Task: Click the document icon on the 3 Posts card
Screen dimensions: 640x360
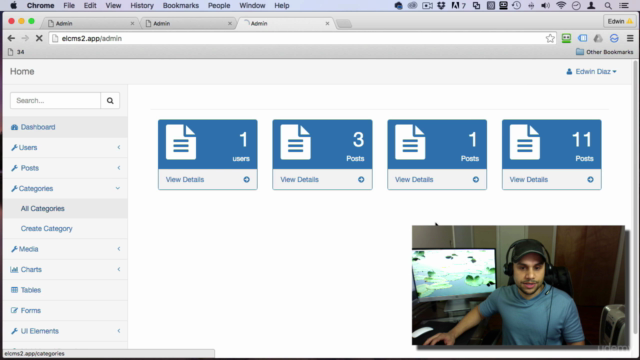Action: 296,142
